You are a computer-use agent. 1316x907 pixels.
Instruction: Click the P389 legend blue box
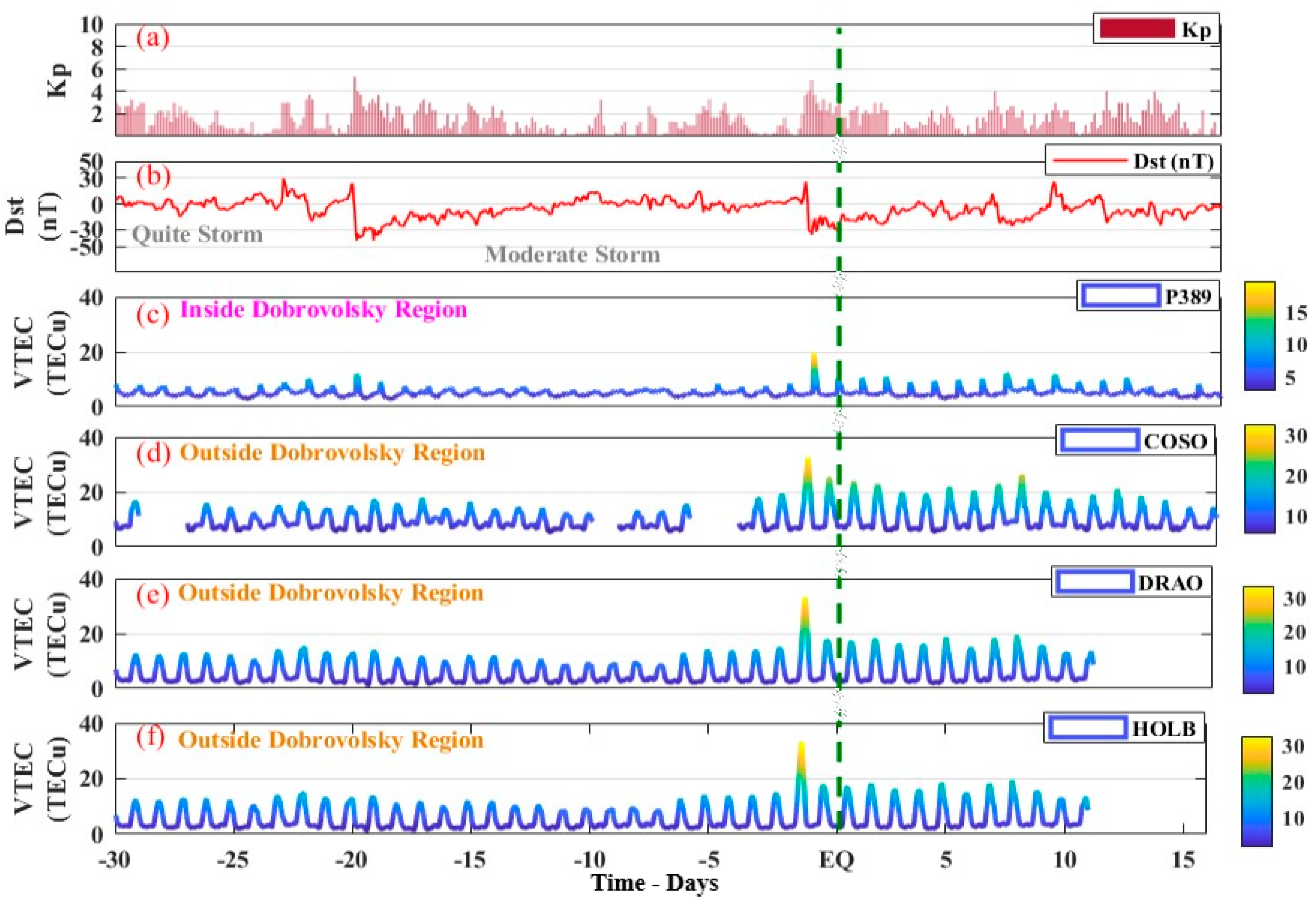click(1120, 296)
